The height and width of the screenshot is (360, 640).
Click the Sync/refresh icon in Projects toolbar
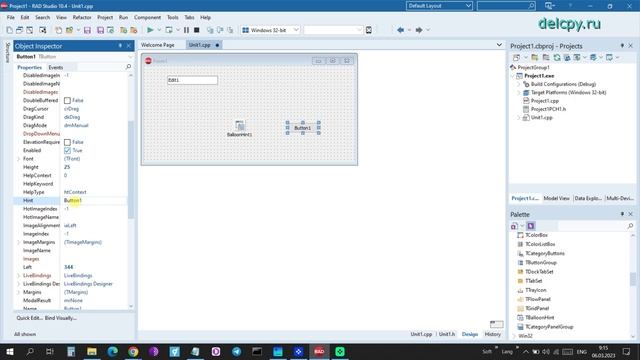(557, 58)
